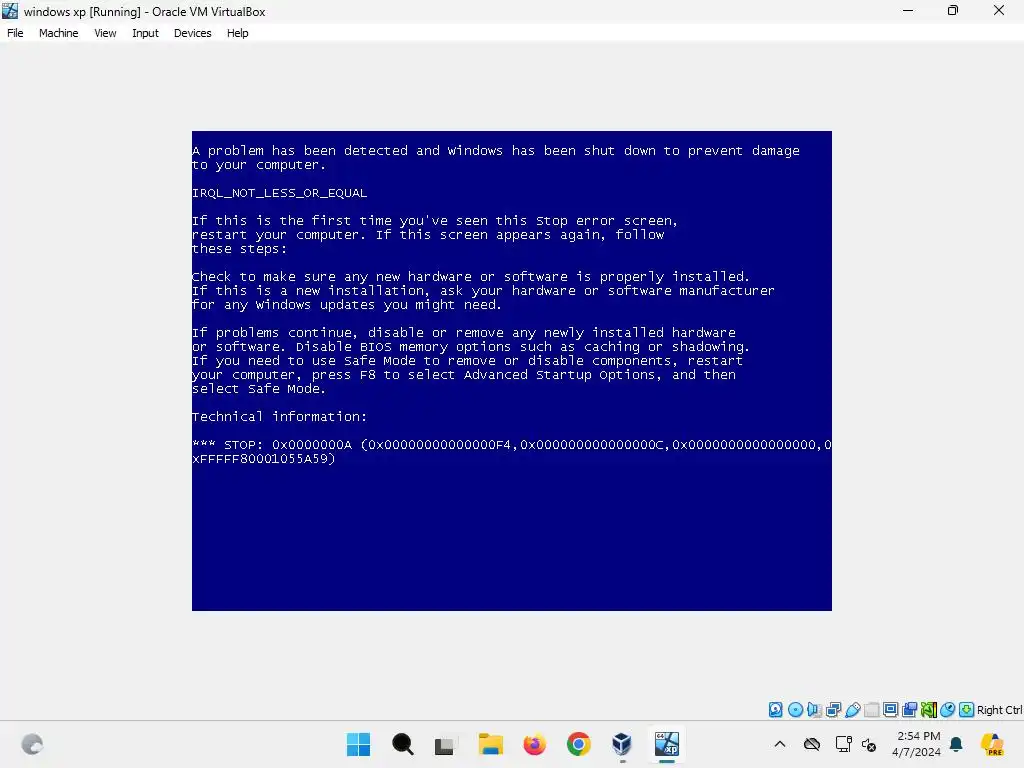Click the Copilot PRE tray icon
The image size is (1024, 768).
(992, 744)
